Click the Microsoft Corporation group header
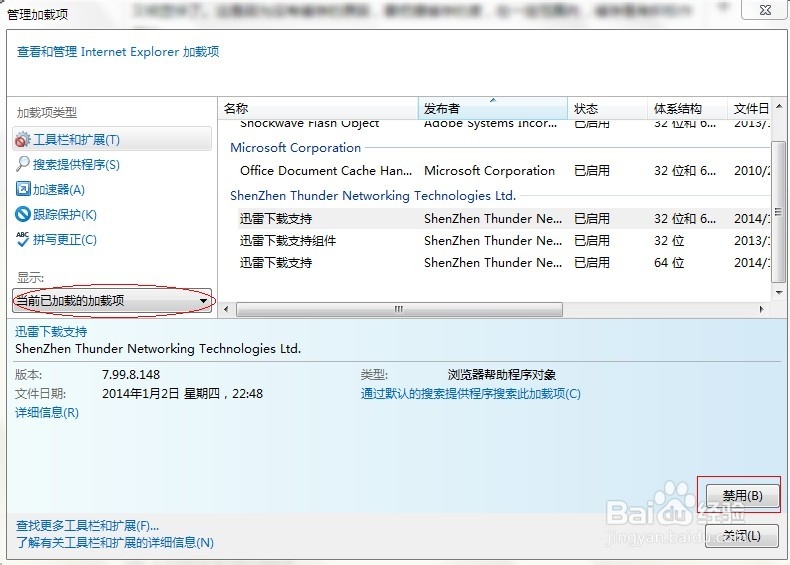This screenshot has width=790, height=565. (295, 148)
